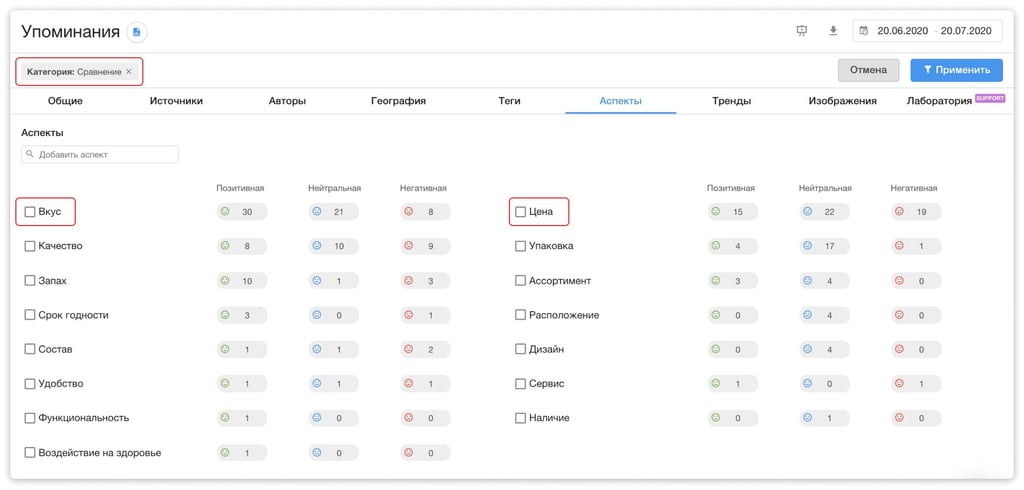
Task: Tick the Ассортимент checkbox
Action: [x=520, y=281]
